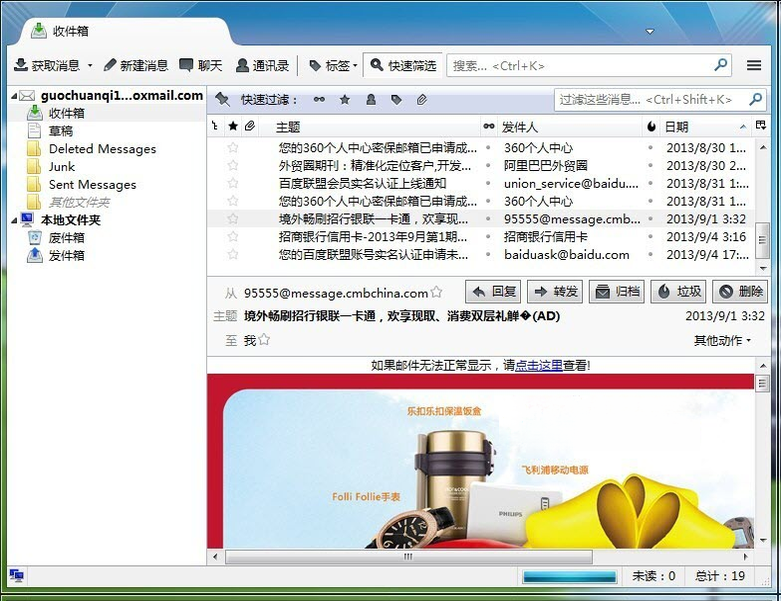The height and width of the screenshot is (601, 781).
Task: Open the dropdown arrow beside 获取消息
Action: 90,65
